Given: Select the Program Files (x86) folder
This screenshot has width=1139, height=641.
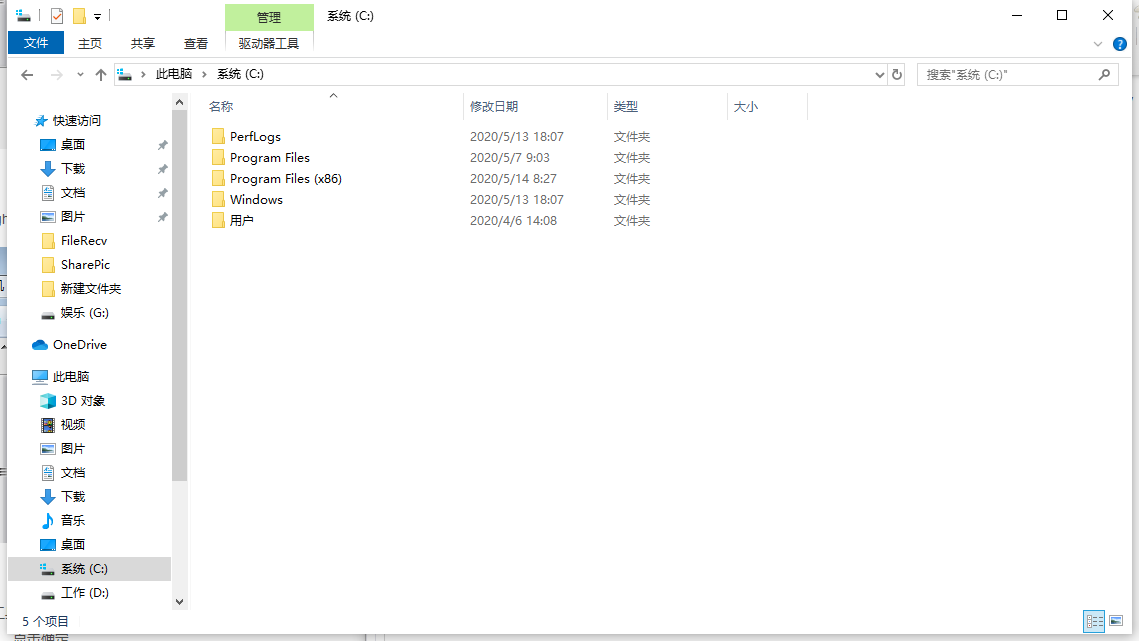Looking at the screenshot, I should tap(285, 179).
